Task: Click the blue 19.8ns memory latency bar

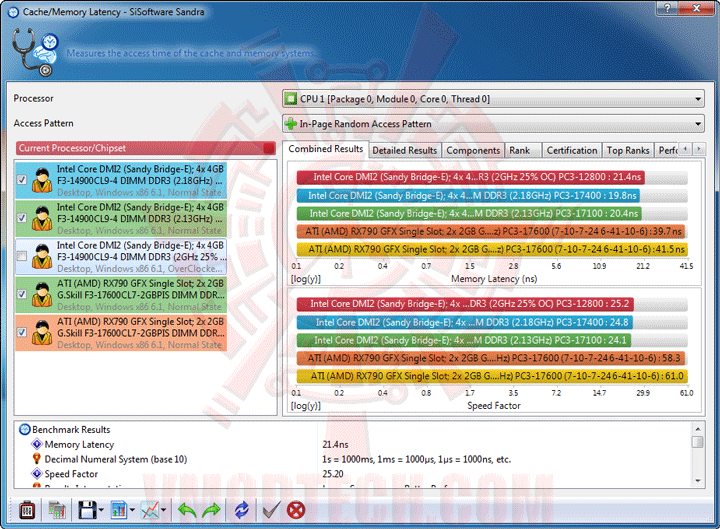Action: [x=468, y=196]
